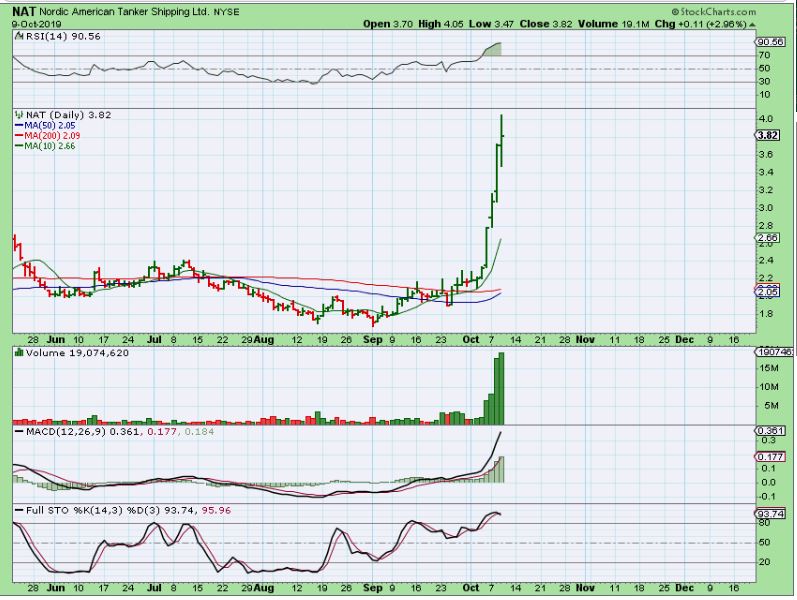Click the NYSE exchange label
Screen dimensions: 797x600
[x=226, y=12]
